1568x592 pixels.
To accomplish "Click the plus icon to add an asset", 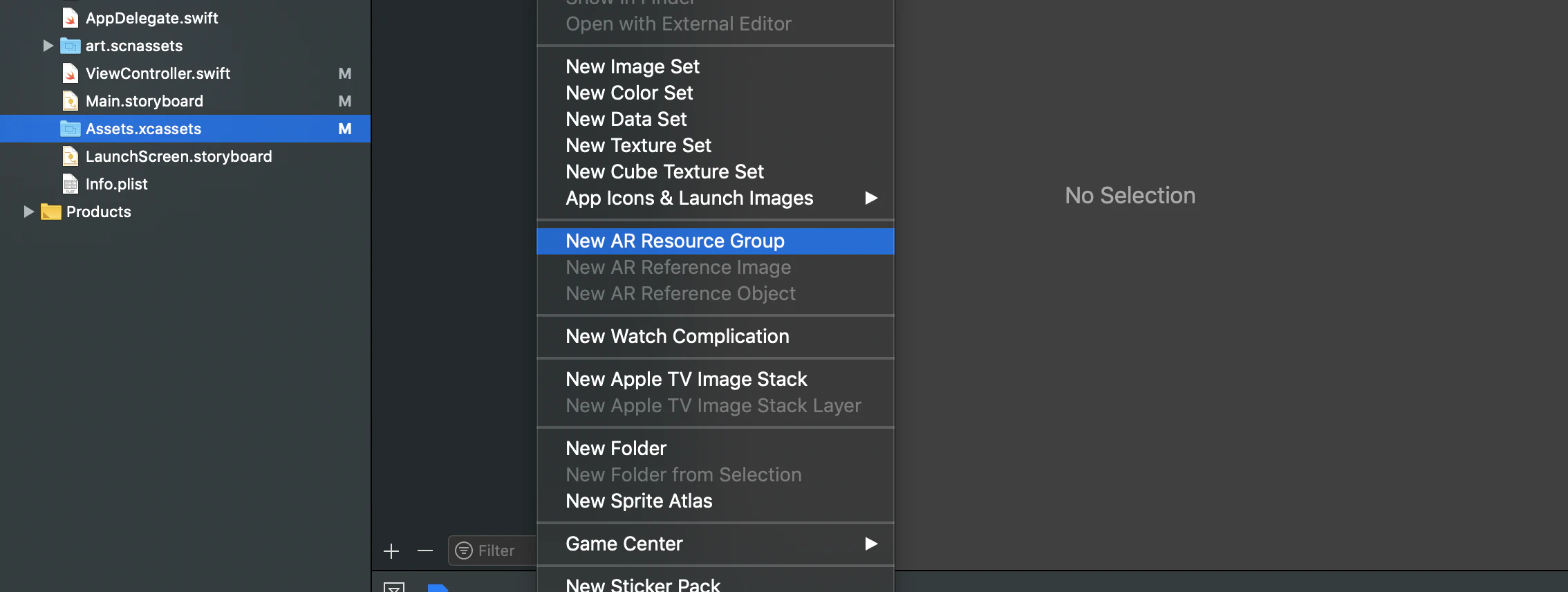I will pos(391,551).
